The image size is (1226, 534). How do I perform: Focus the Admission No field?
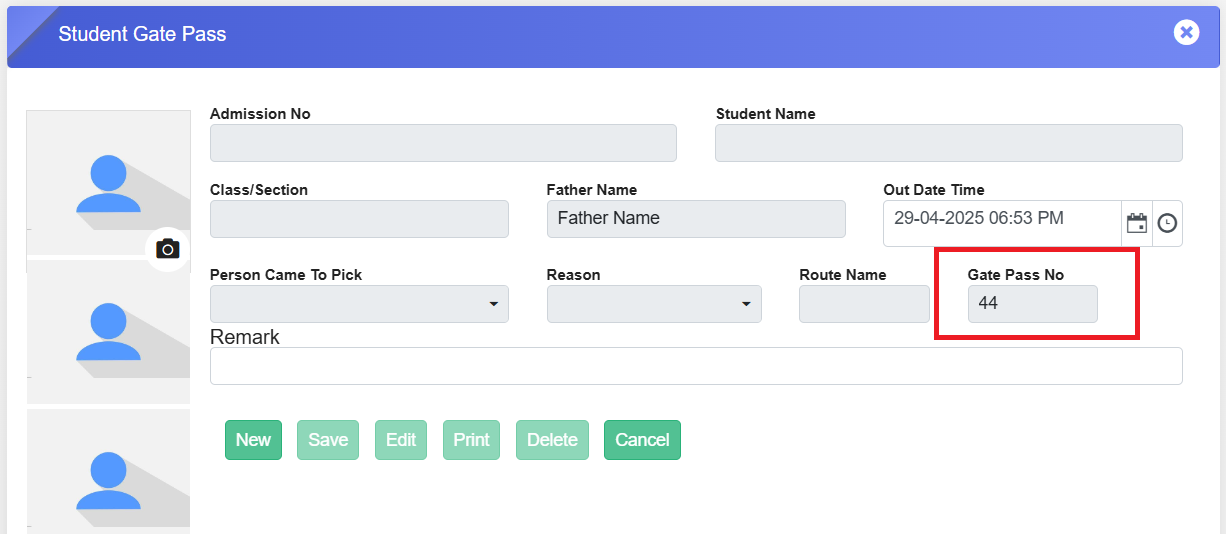(x=443, y=143)
